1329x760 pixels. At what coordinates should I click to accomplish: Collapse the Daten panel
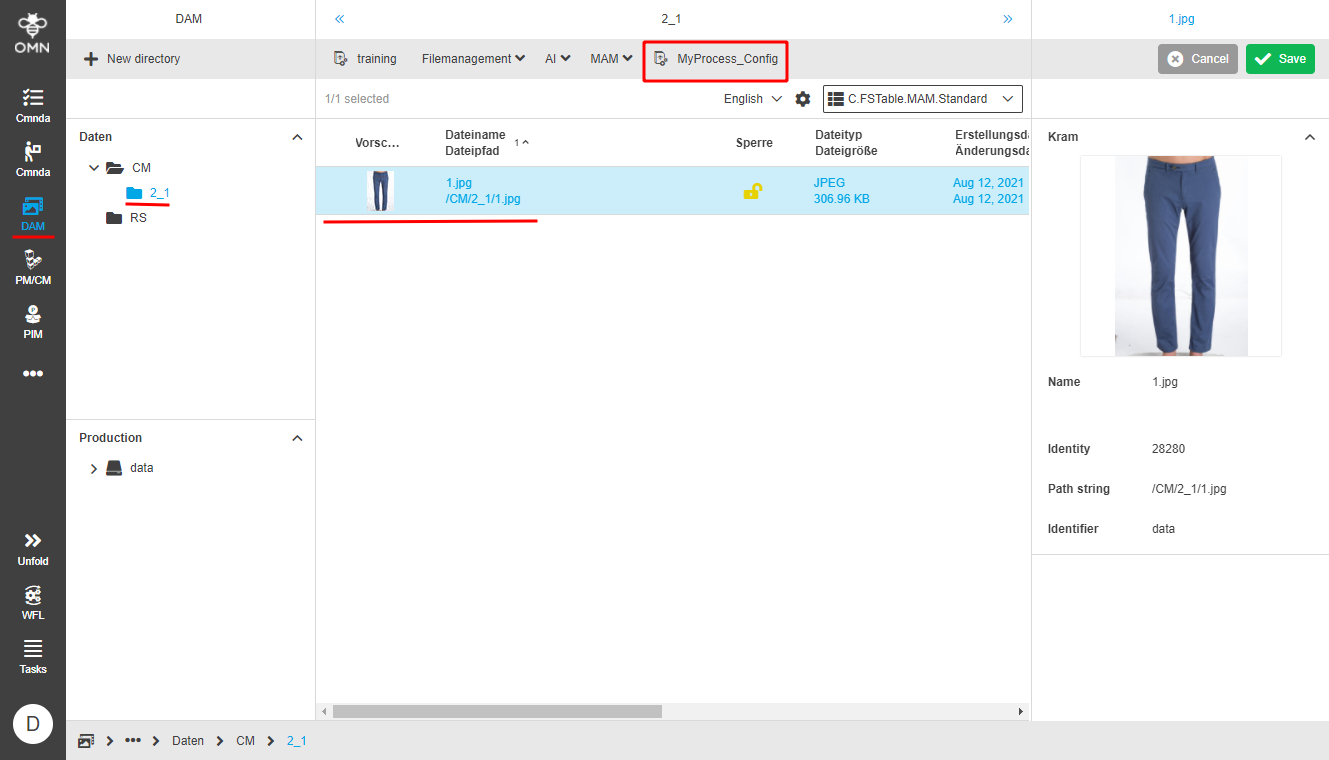click(x=296, y=137)
